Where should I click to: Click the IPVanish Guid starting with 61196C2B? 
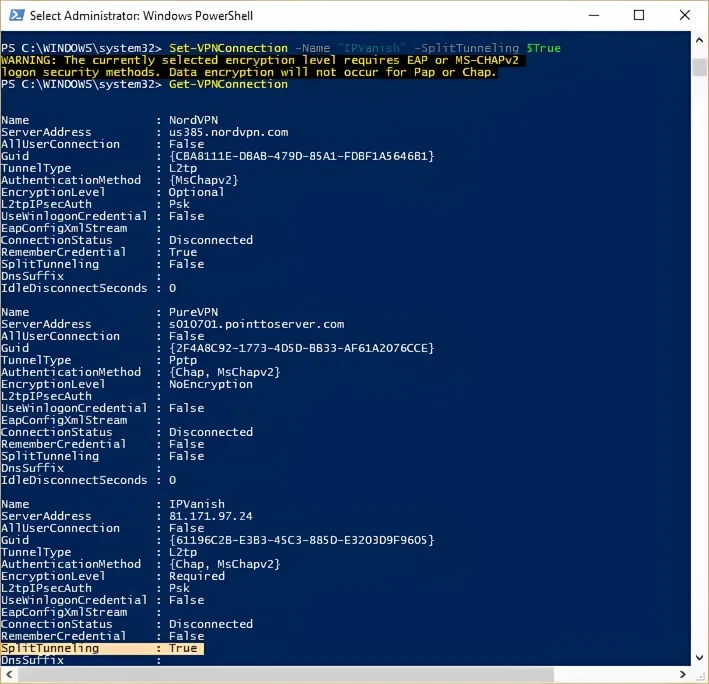302,540
